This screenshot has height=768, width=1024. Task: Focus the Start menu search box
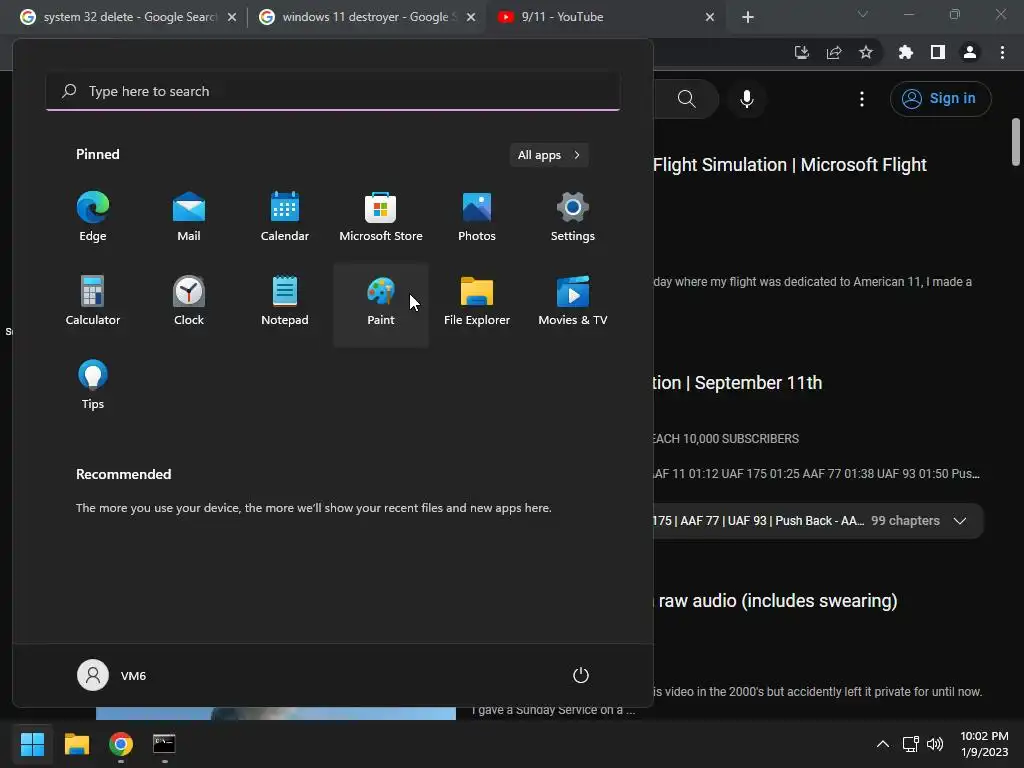point(333,91)
